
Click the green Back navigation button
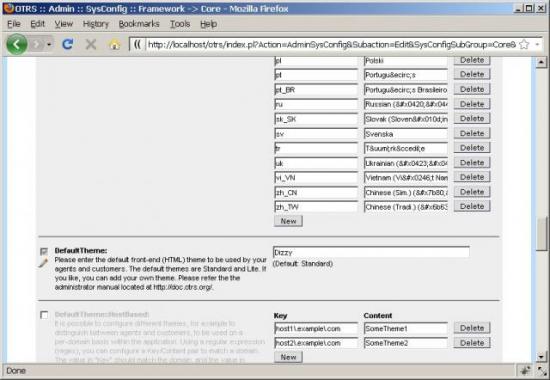pos(16,45)
